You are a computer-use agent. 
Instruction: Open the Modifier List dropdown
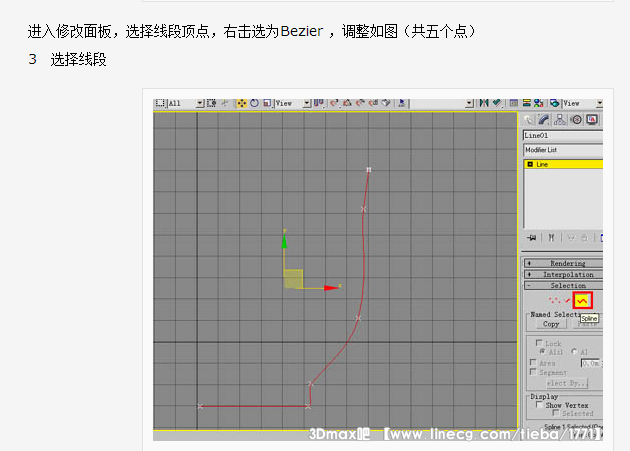pyautogui.click(x=563, y=150)
